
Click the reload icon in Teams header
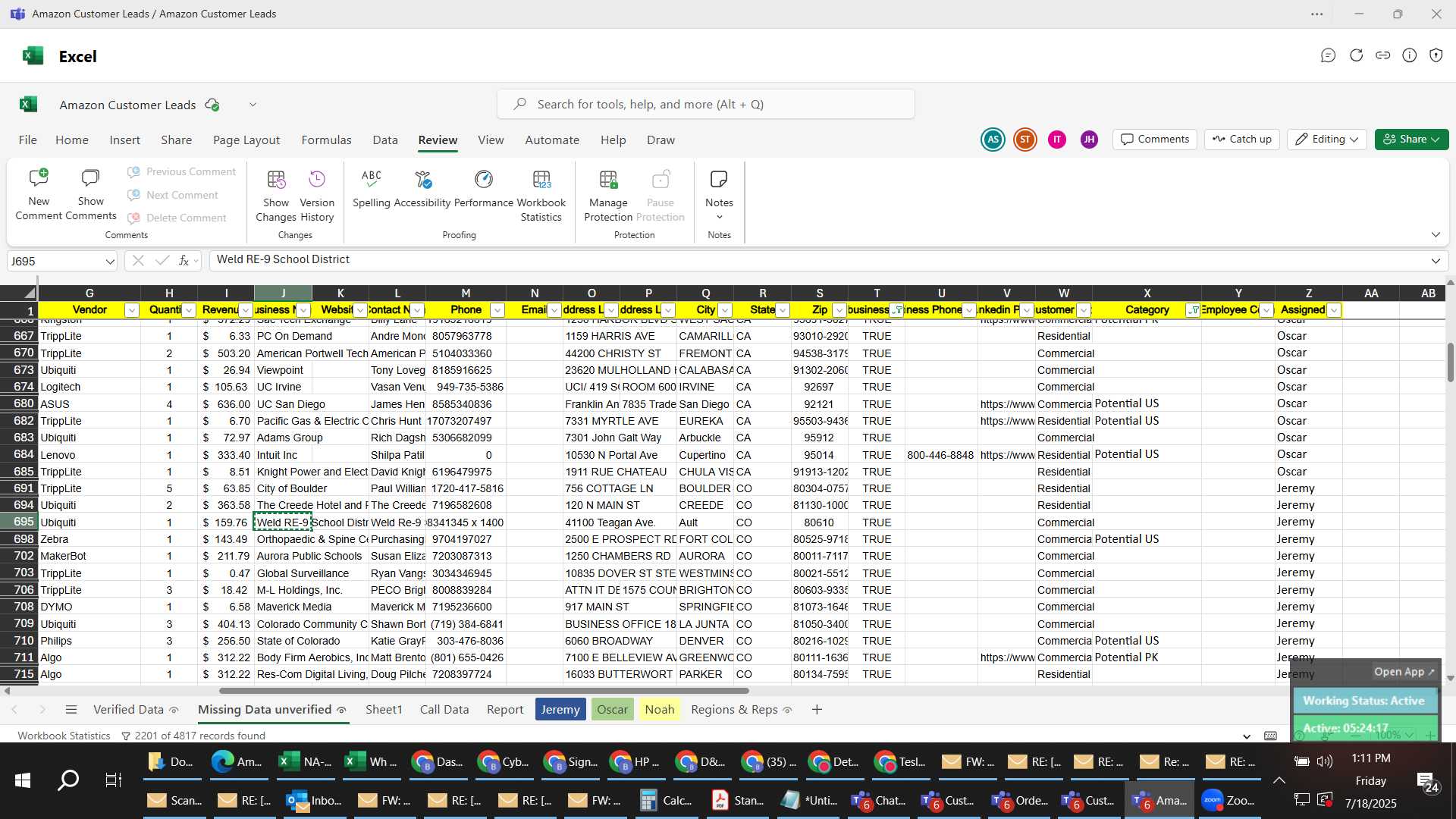coord(1356,55)
